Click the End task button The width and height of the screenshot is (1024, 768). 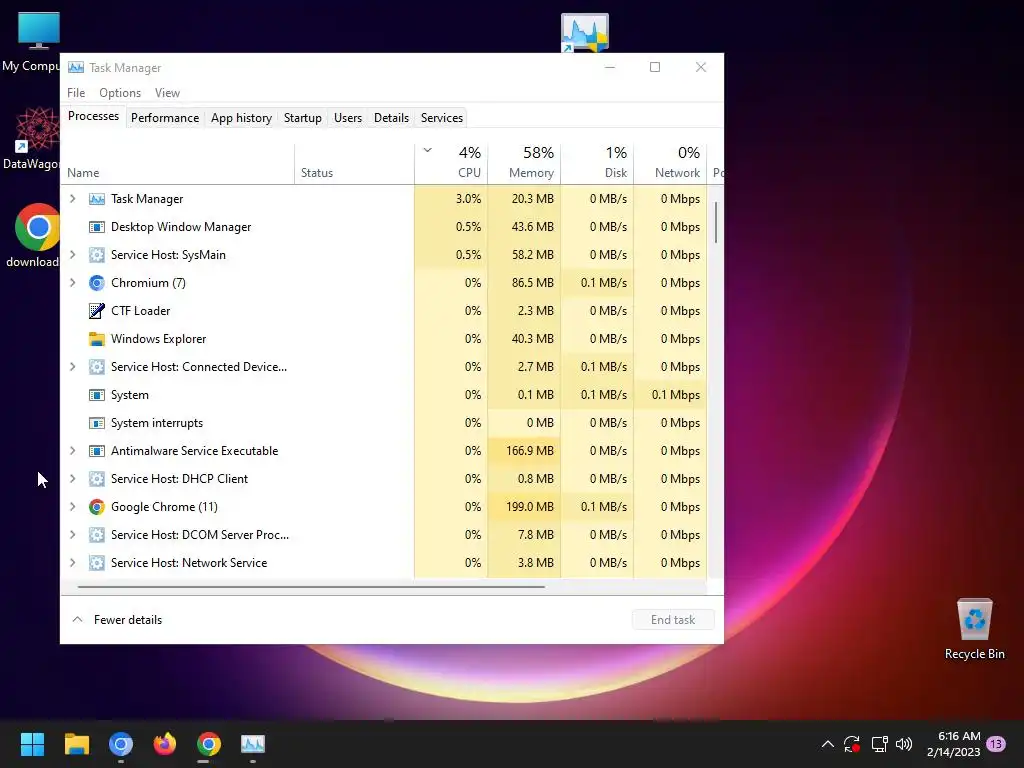[x=673, y=620]
